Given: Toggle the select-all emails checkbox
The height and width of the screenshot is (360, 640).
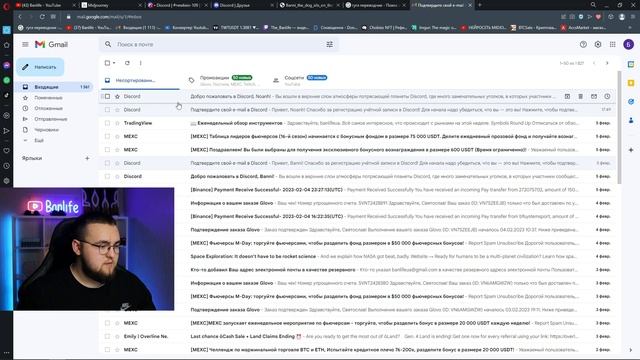Looking at the screenshot, I should click(107, 63).
